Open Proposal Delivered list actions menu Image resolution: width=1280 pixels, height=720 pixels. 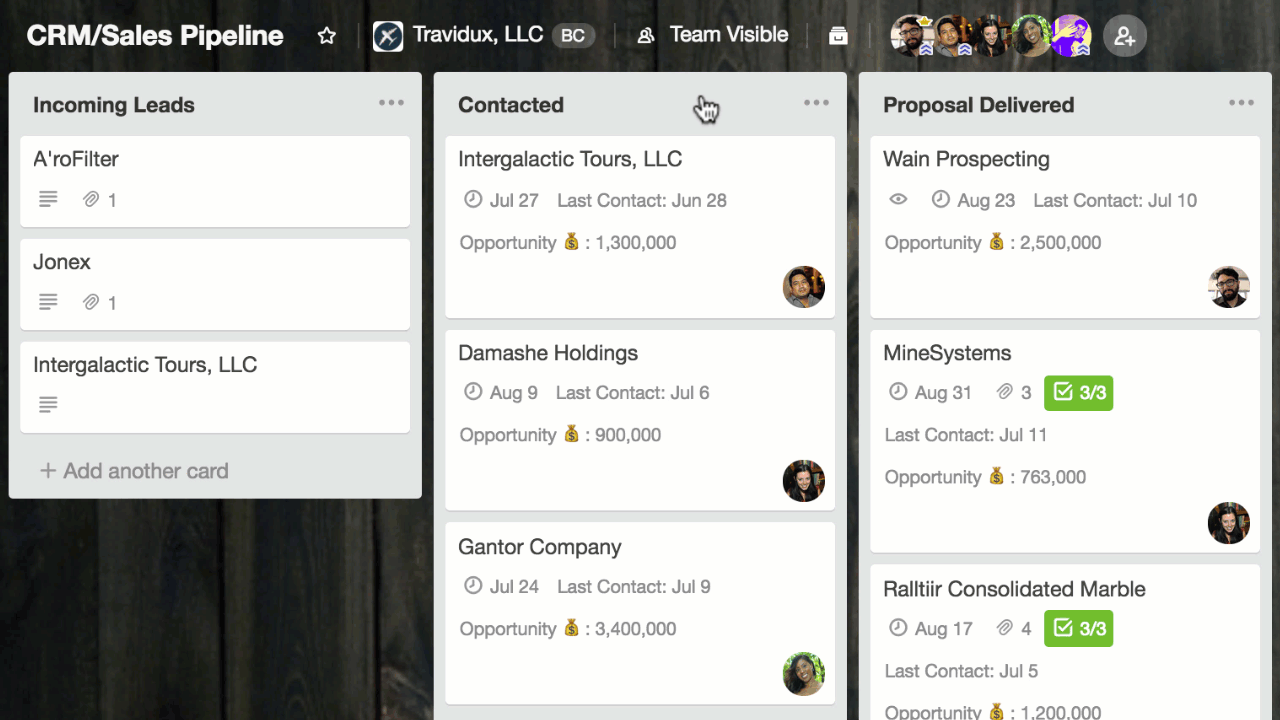coord(1241,103)
